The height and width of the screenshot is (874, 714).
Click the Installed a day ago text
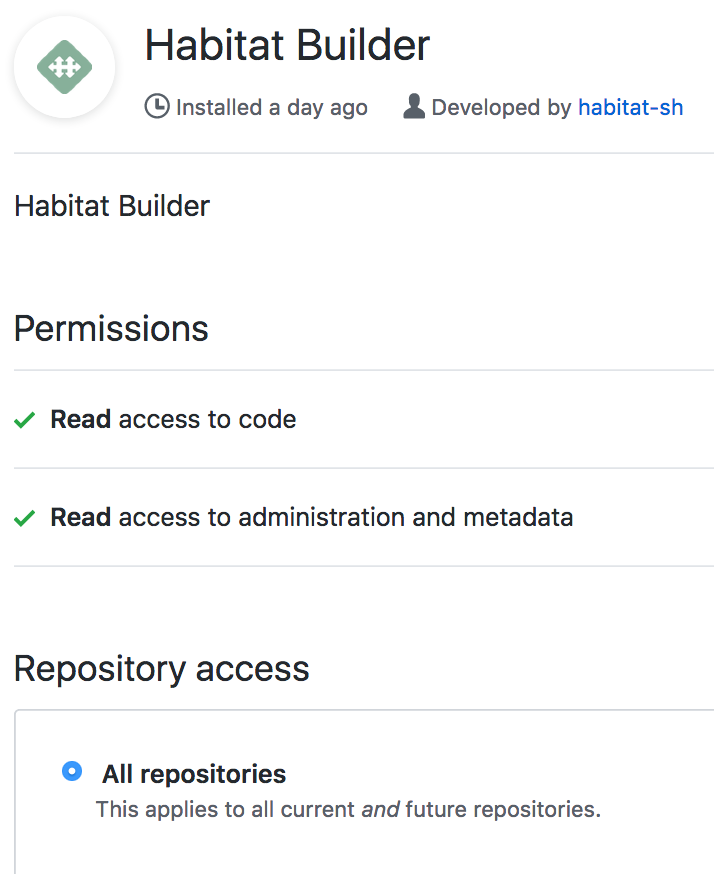click(272, 107)
